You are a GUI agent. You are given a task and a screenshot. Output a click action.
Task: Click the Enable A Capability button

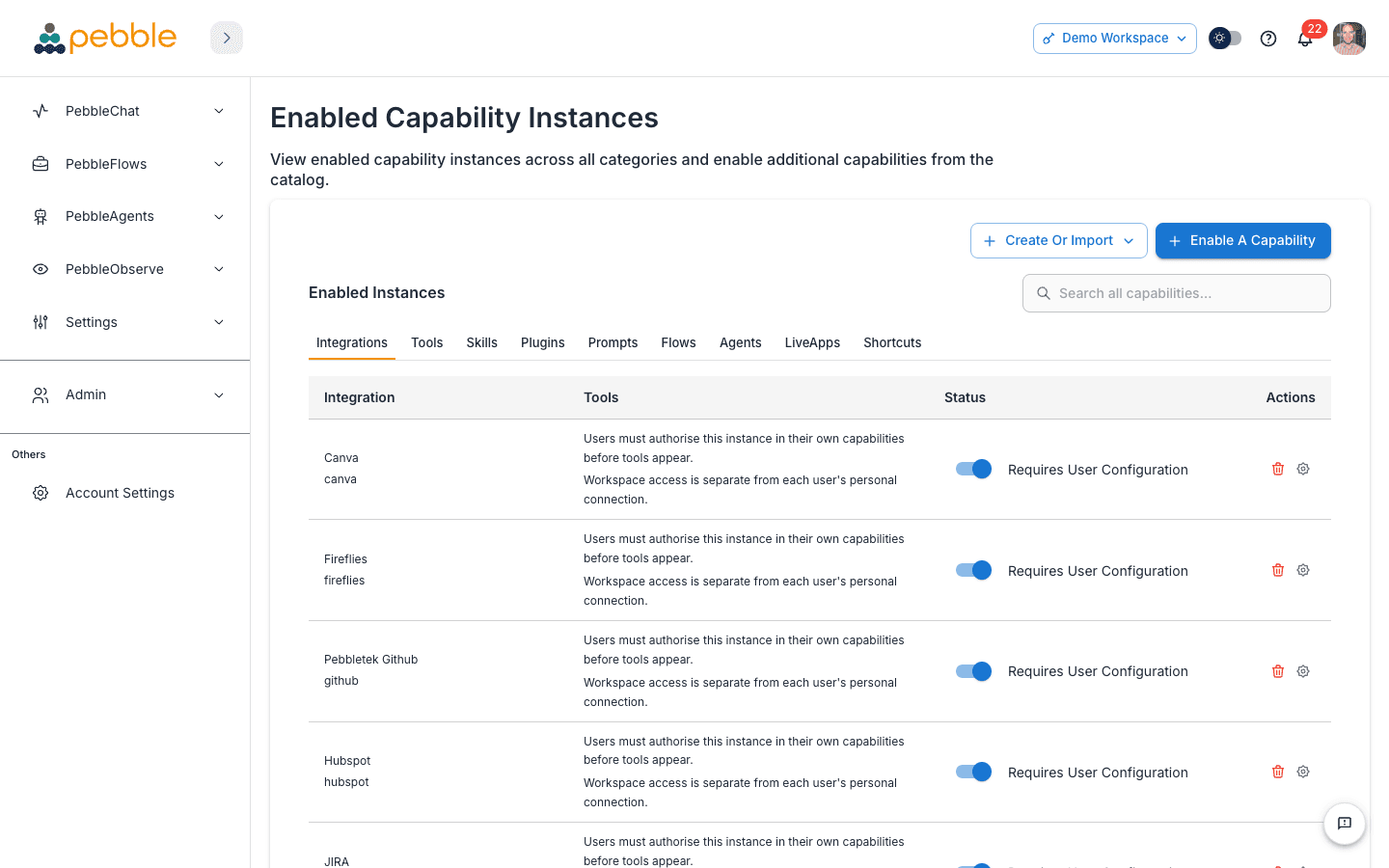[1243, 241]
